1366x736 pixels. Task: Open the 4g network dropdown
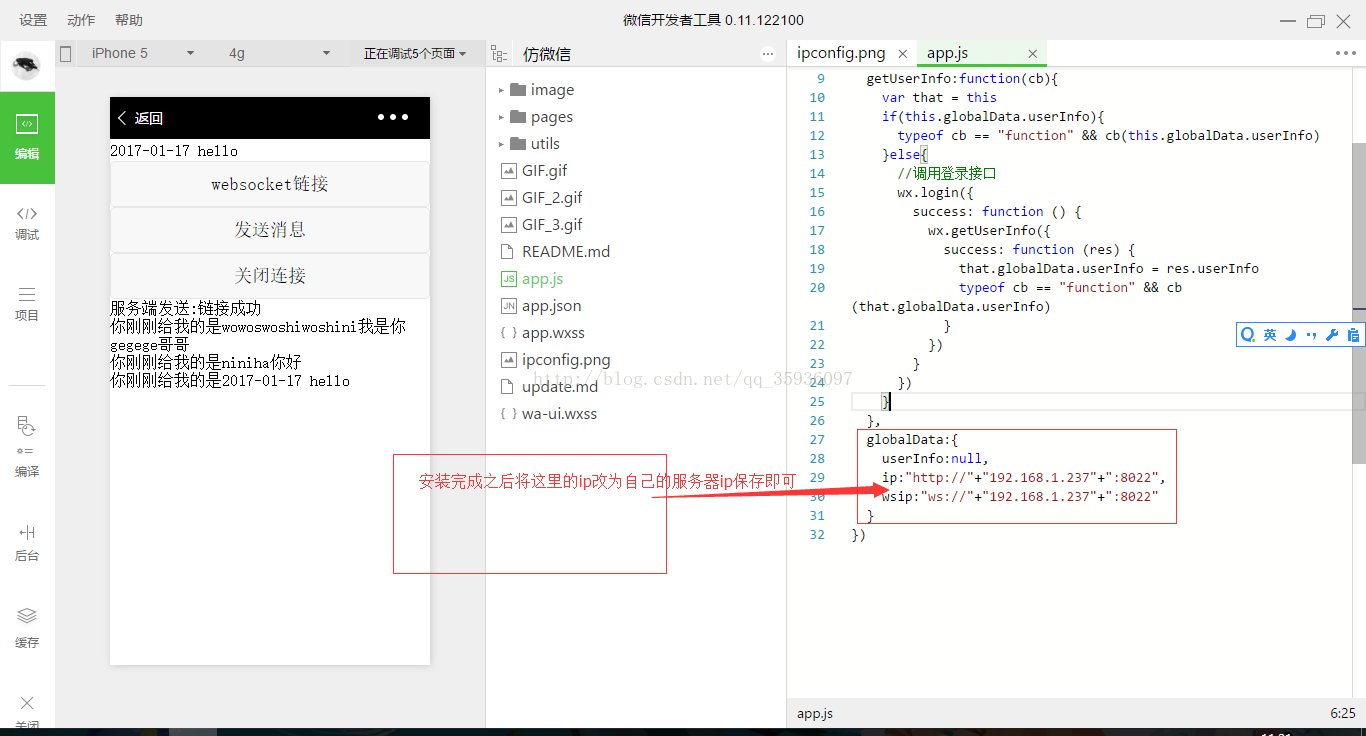pos(280,54)
